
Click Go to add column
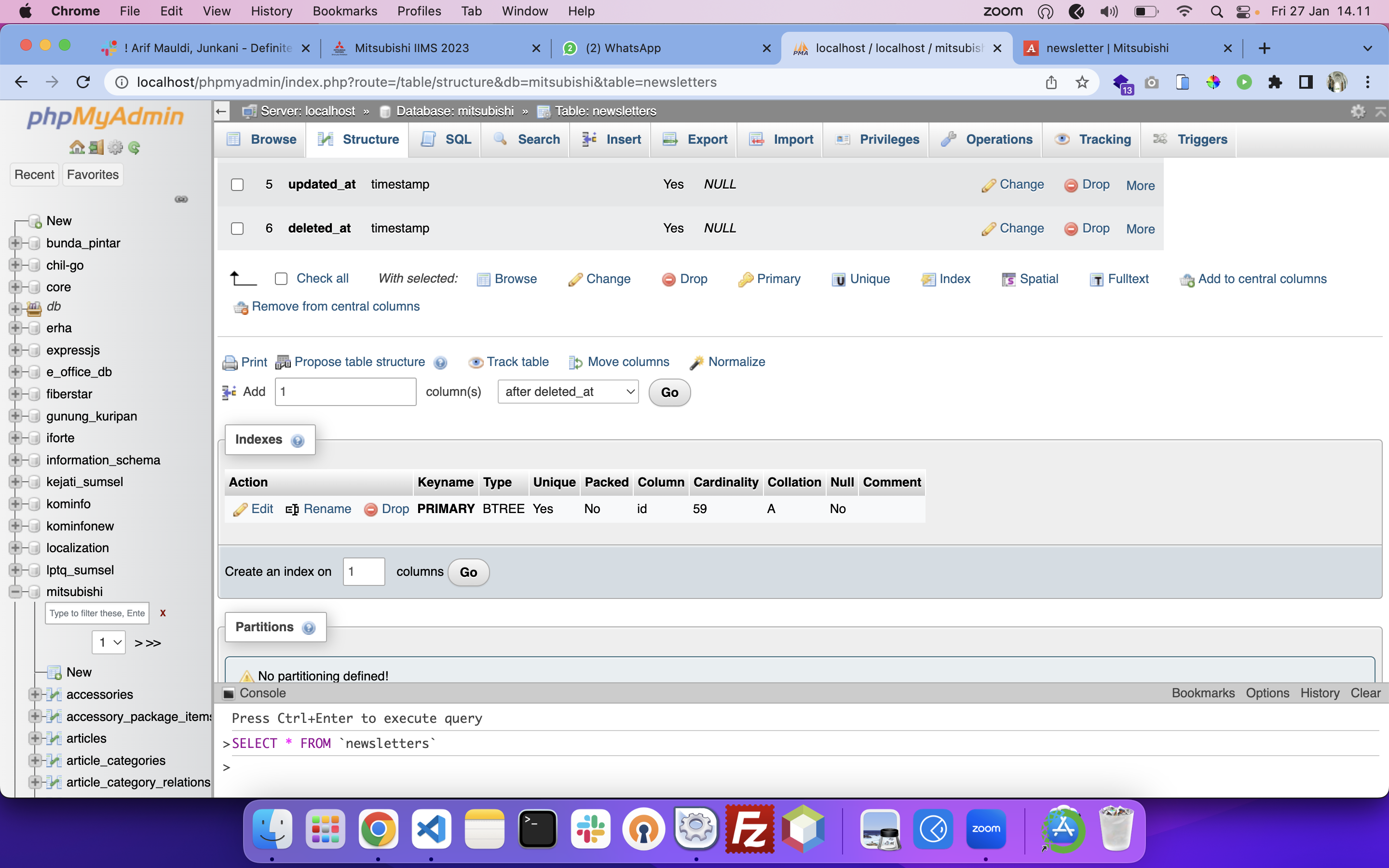(669, 393)
